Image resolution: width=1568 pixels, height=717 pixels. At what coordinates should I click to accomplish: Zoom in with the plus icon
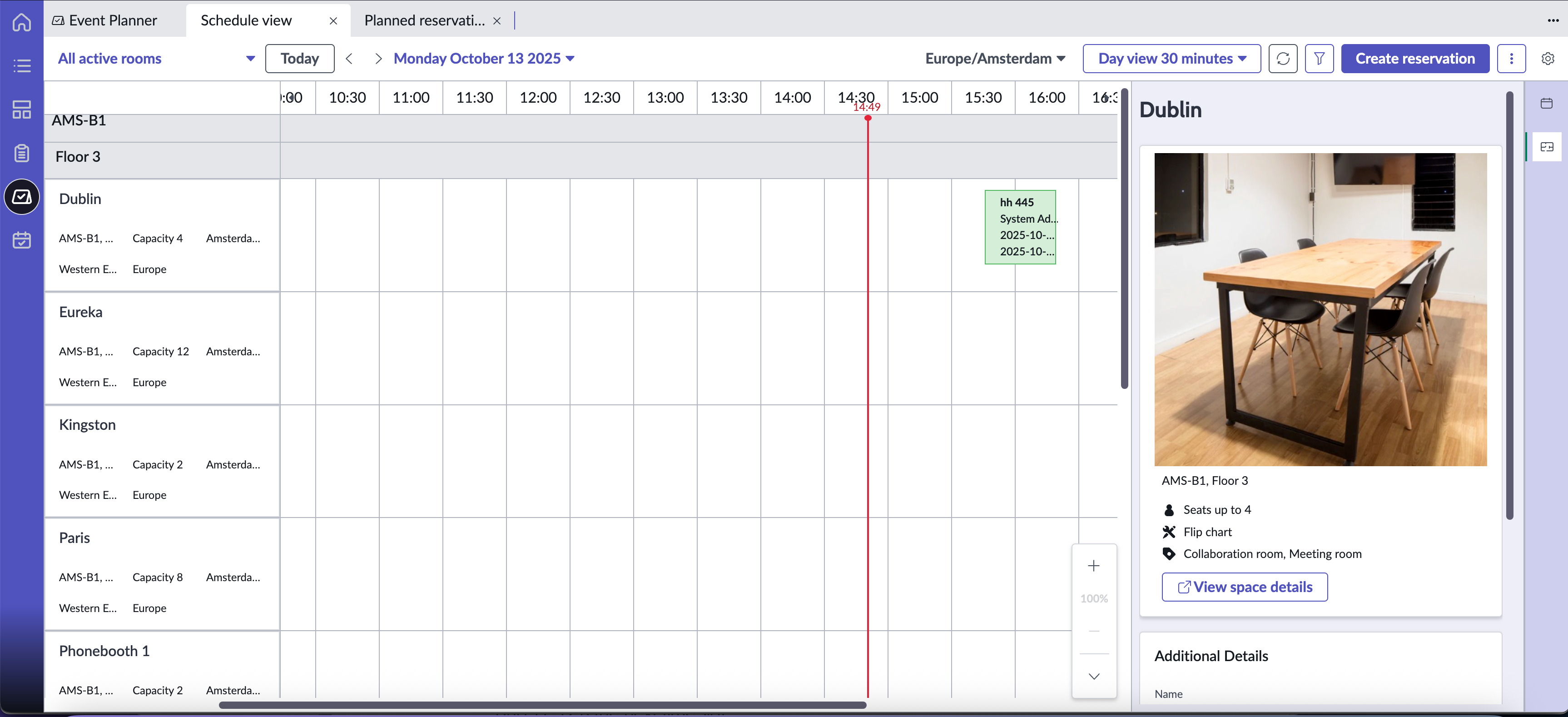click(x=1093, y=566)
